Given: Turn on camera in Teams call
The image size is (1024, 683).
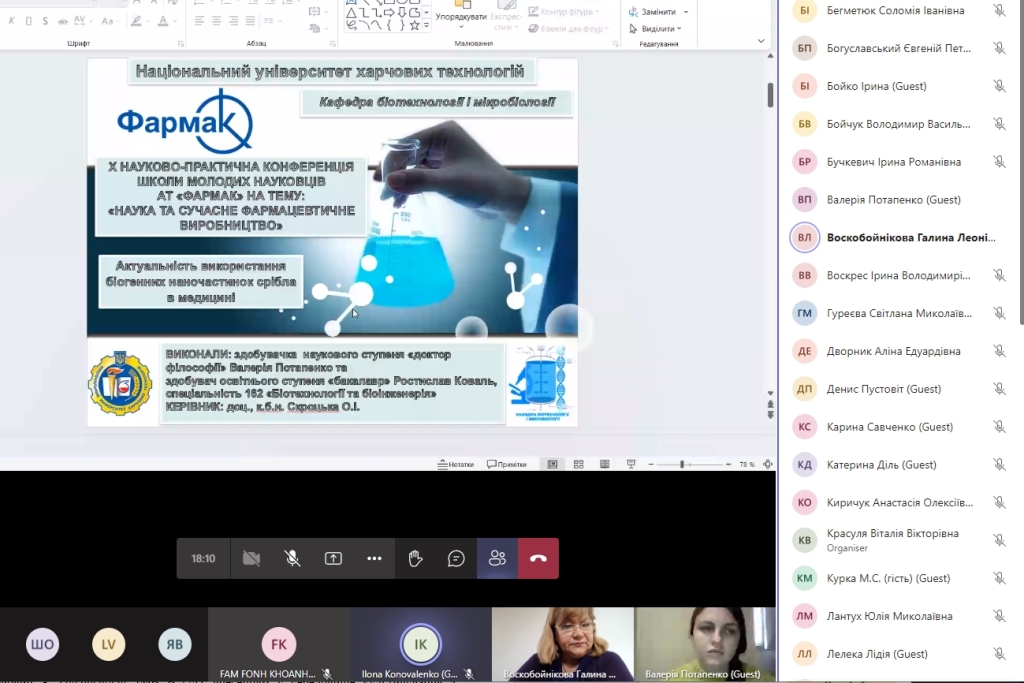Looking at the screenshot, I should point(251,558).
